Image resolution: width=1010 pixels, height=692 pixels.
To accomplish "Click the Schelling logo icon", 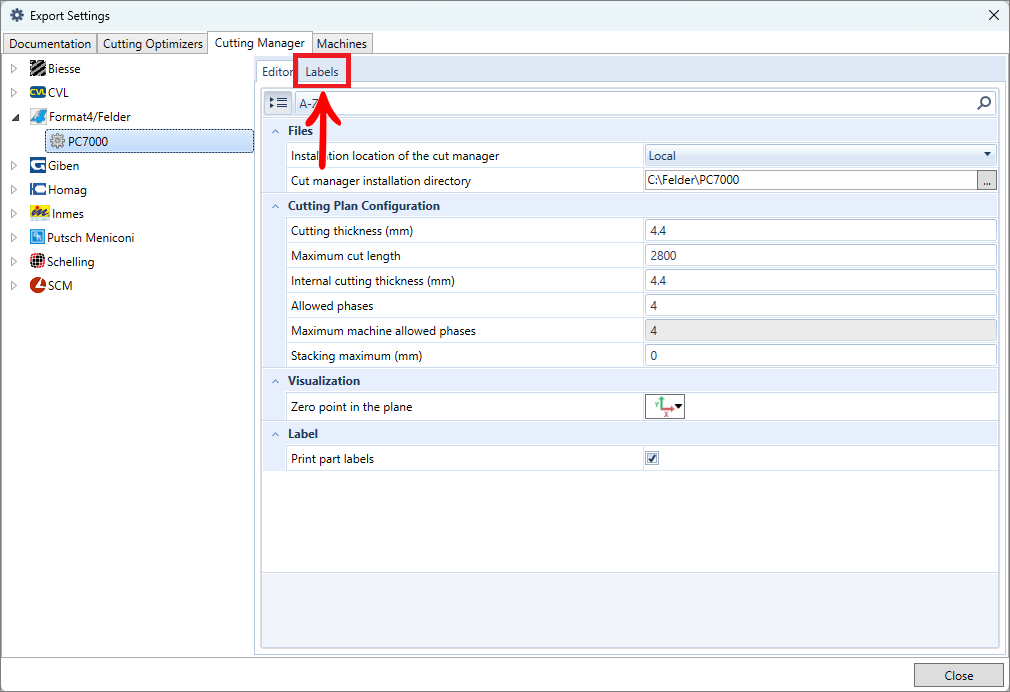I will pyautogui.click(x=37, y=261).
